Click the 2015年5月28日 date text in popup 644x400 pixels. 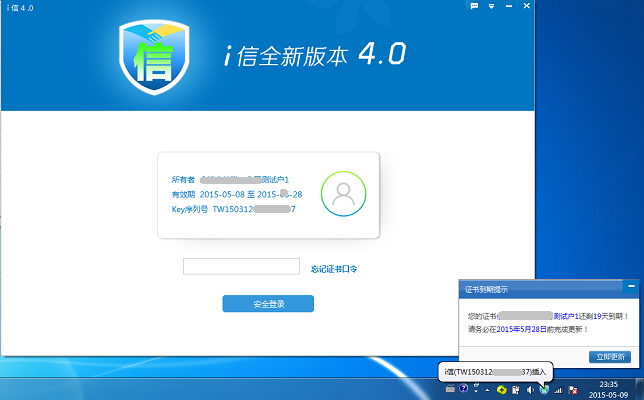[x=522, y=329]
